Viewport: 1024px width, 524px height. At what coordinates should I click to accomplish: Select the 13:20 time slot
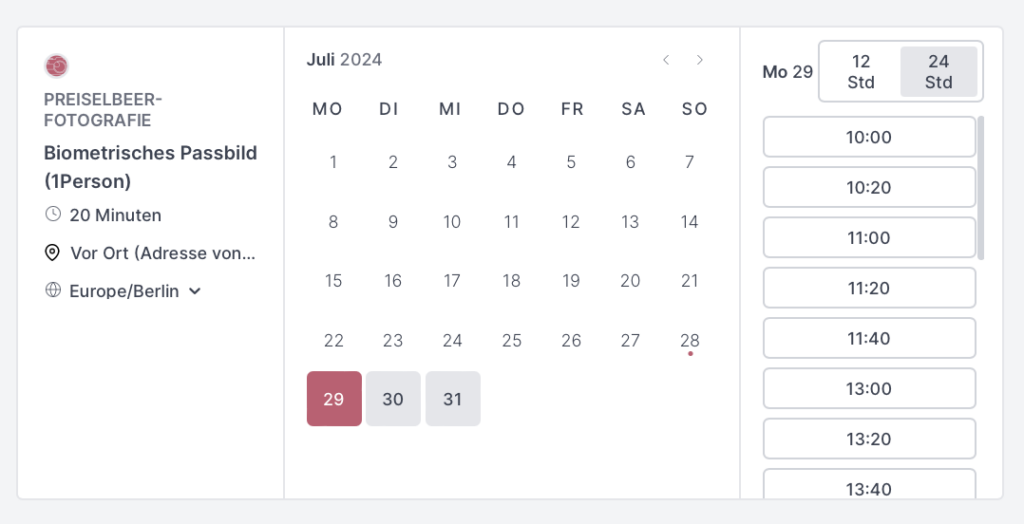coord(869,439)
